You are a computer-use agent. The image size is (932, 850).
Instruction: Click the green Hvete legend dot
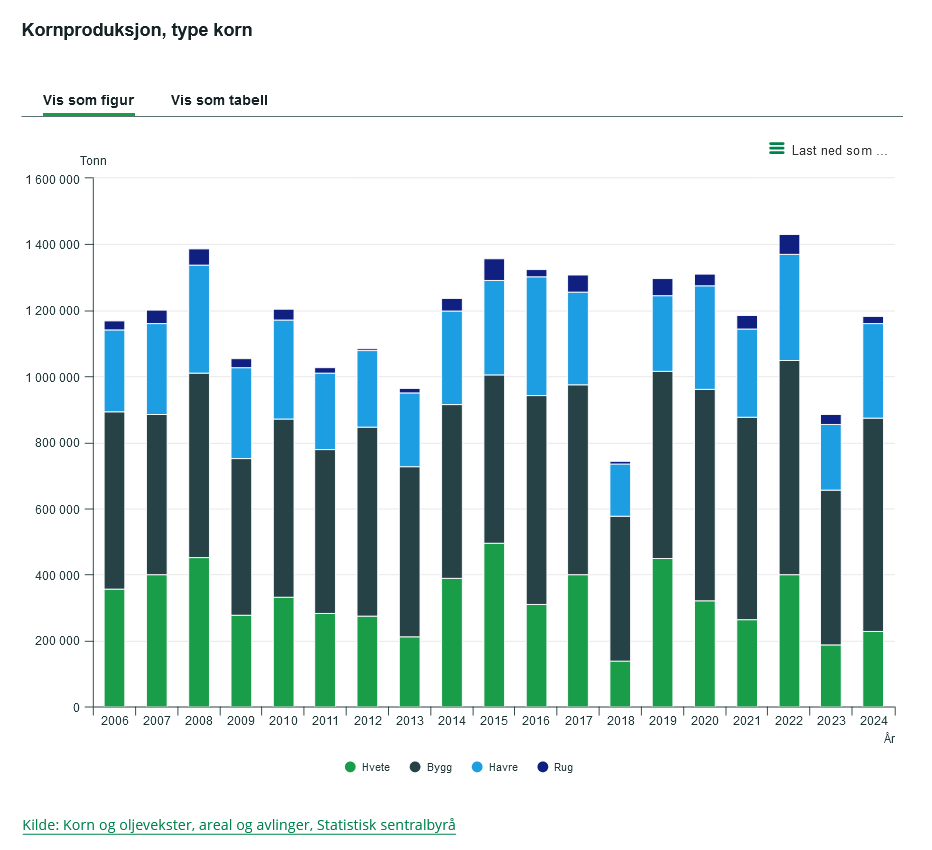pos(350,767)
